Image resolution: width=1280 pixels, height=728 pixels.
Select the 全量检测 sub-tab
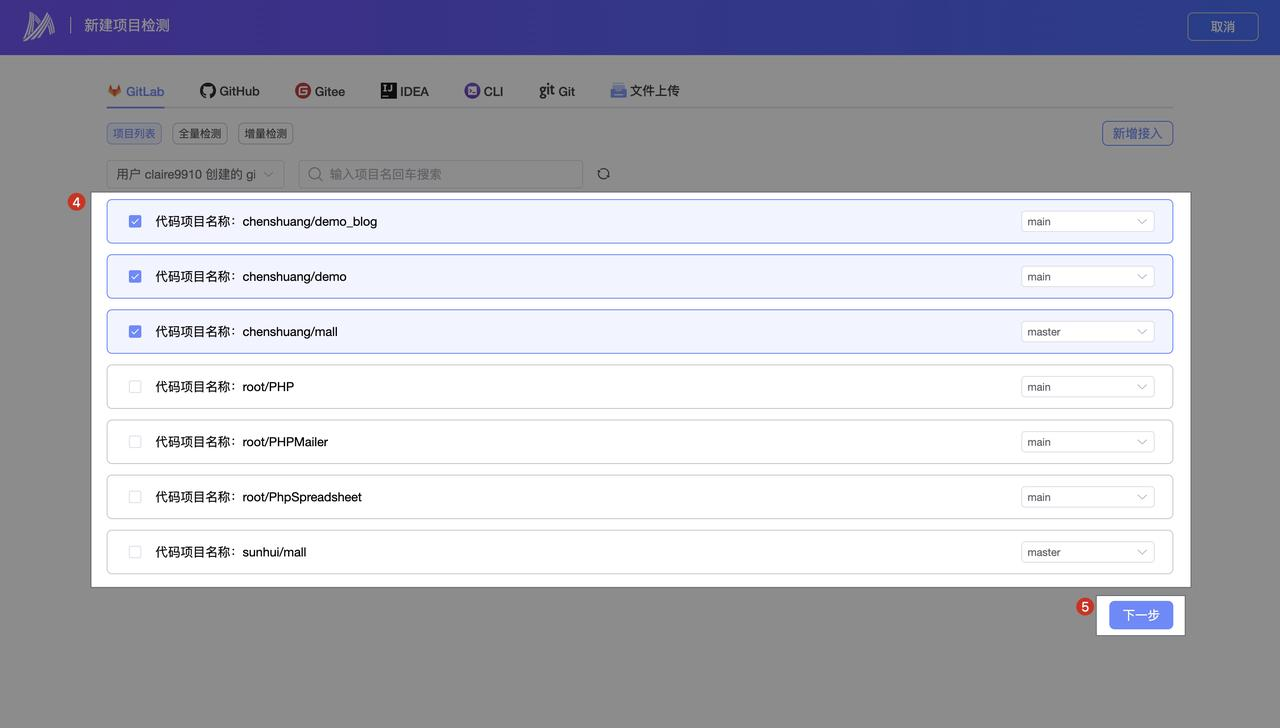(200, 134)
